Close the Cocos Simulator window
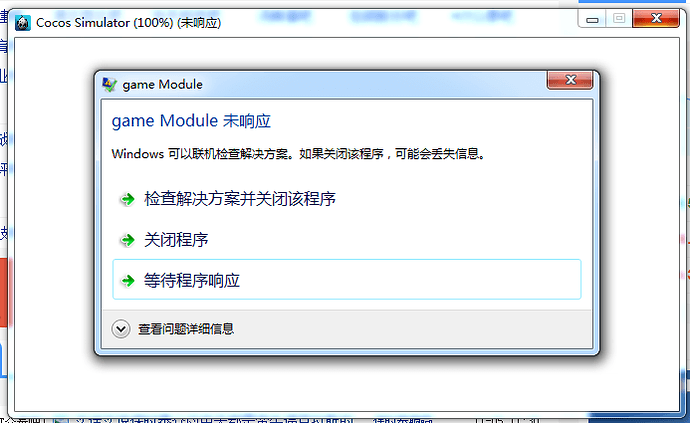690x423 pixels. (656, 18)
